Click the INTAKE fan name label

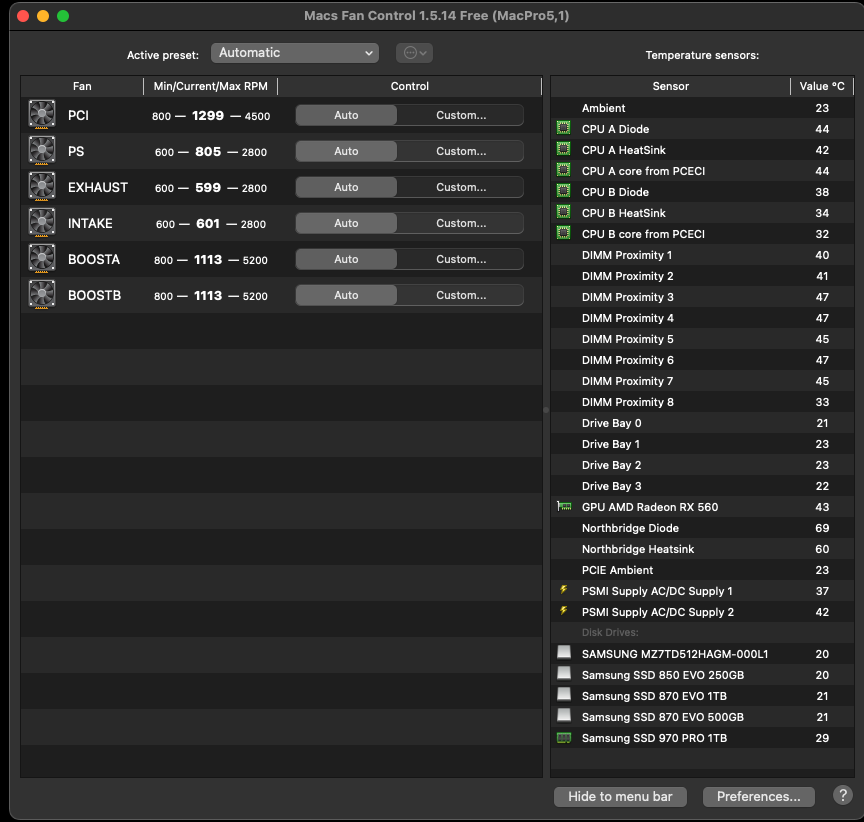pos(90,223)
